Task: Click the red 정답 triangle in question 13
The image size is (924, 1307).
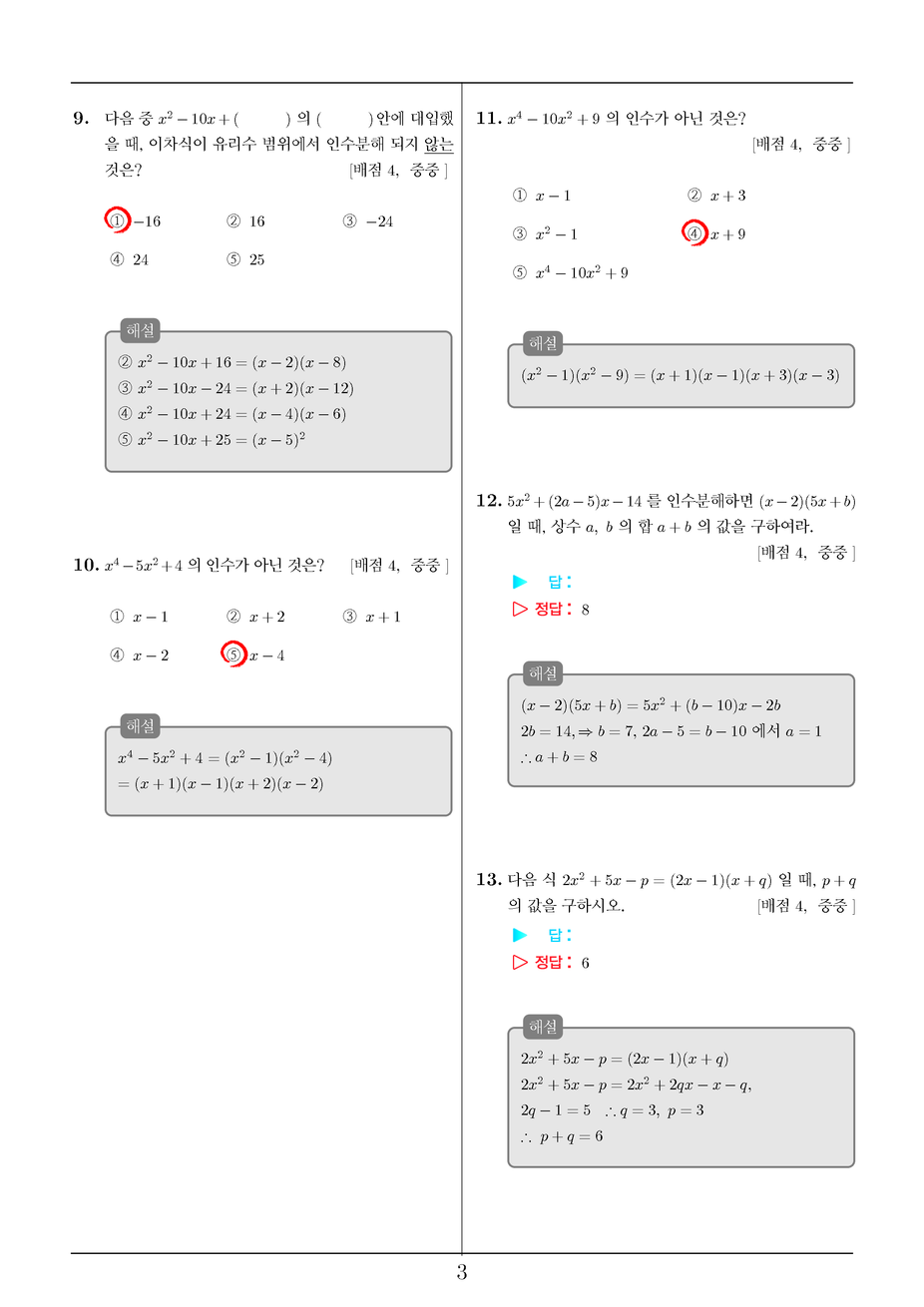Action: click(x=520, y=962)
